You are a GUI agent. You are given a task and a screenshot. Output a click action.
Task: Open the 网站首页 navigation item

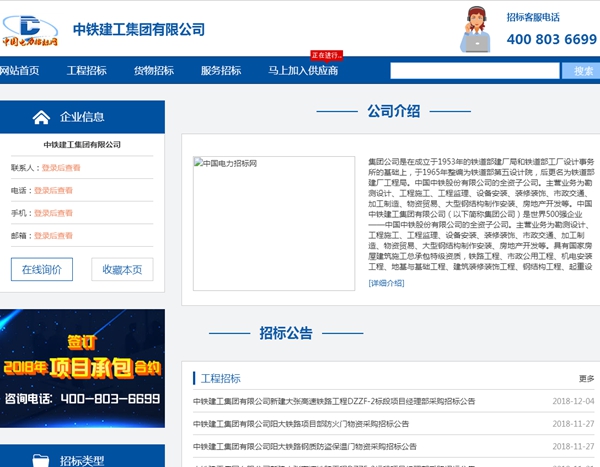point(19,71)
